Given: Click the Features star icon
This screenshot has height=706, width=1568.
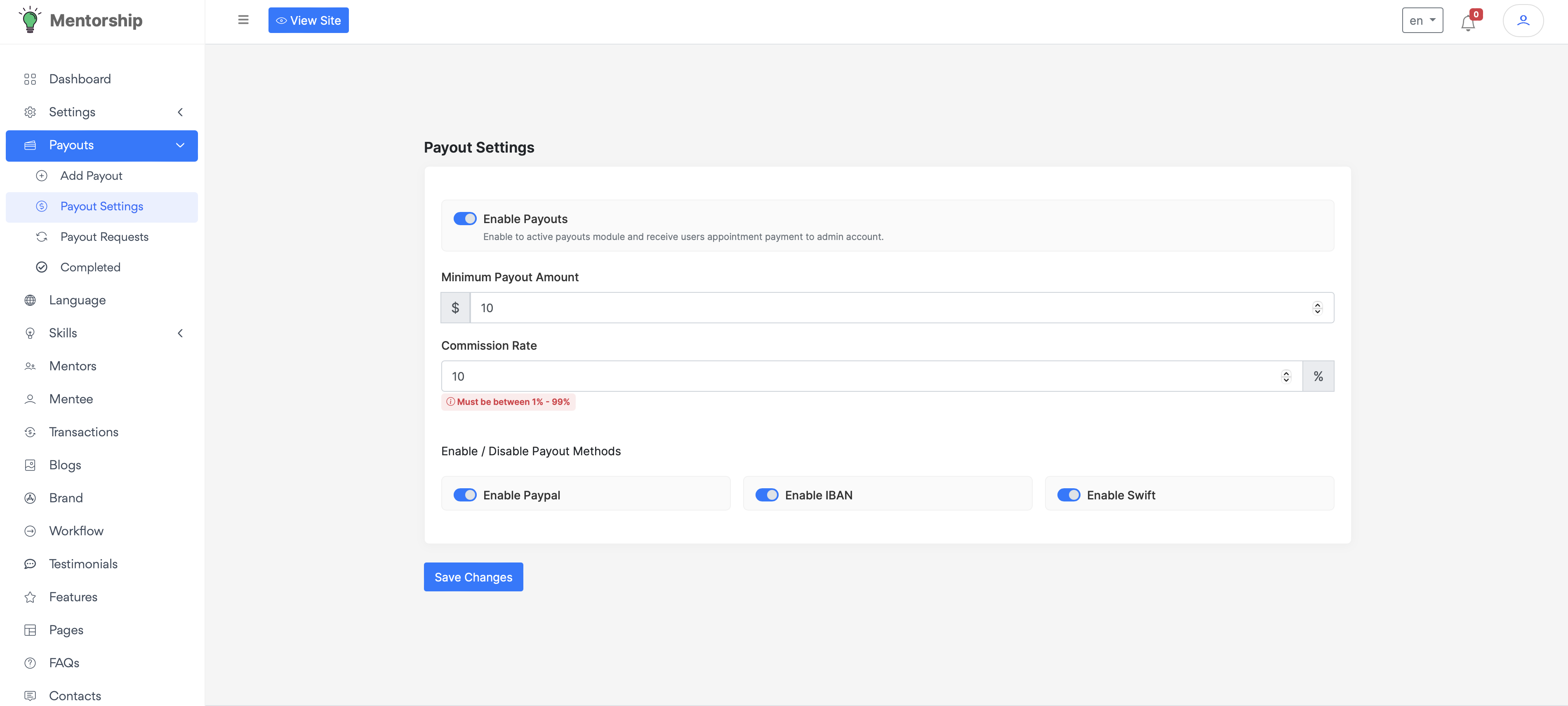Looking at the screenshot, I should click(30, 597).
